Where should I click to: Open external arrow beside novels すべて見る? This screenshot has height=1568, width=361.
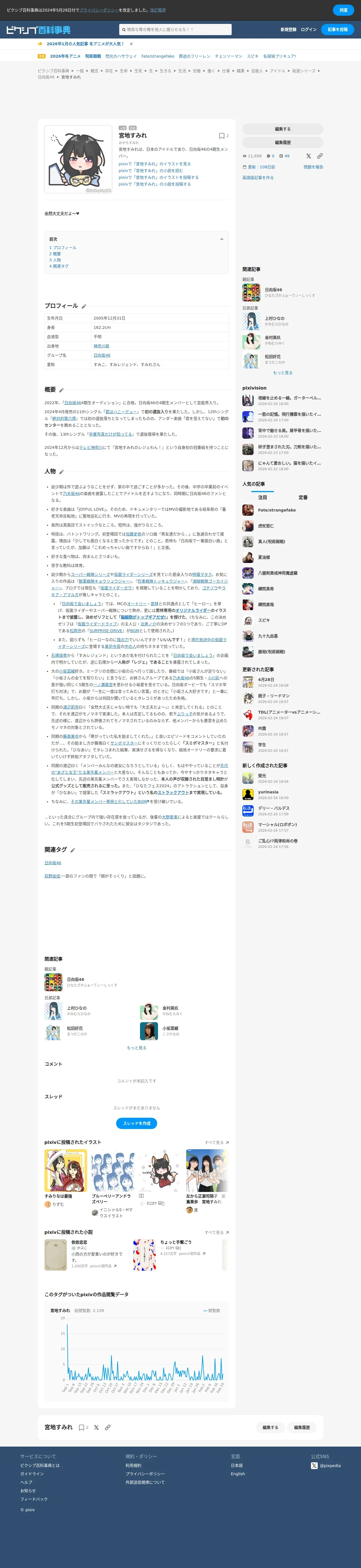(228, 1233)
